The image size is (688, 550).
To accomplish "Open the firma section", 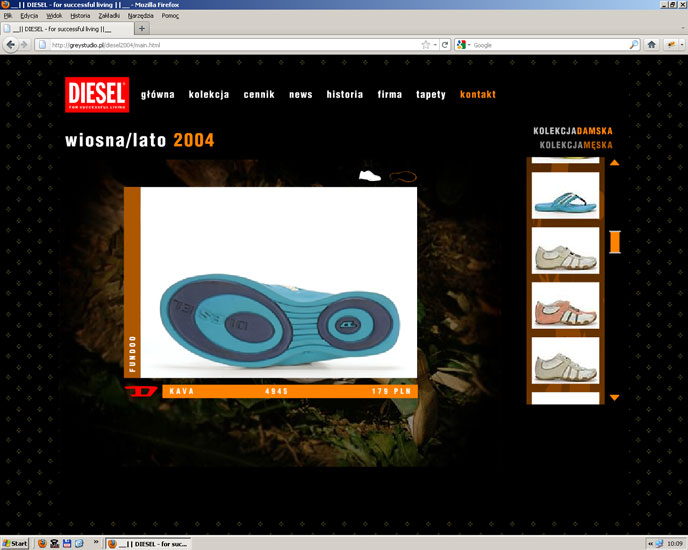I will (390, 94).
